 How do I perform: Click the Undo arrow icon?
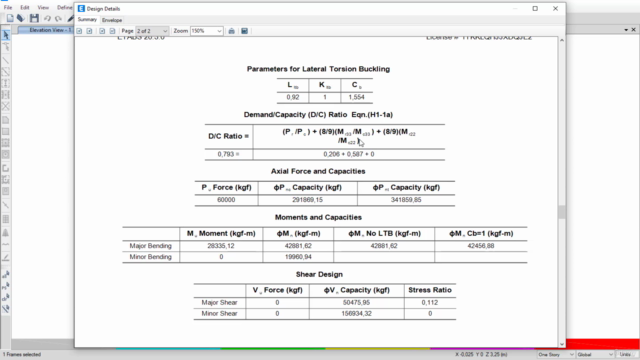click(47, 19)
